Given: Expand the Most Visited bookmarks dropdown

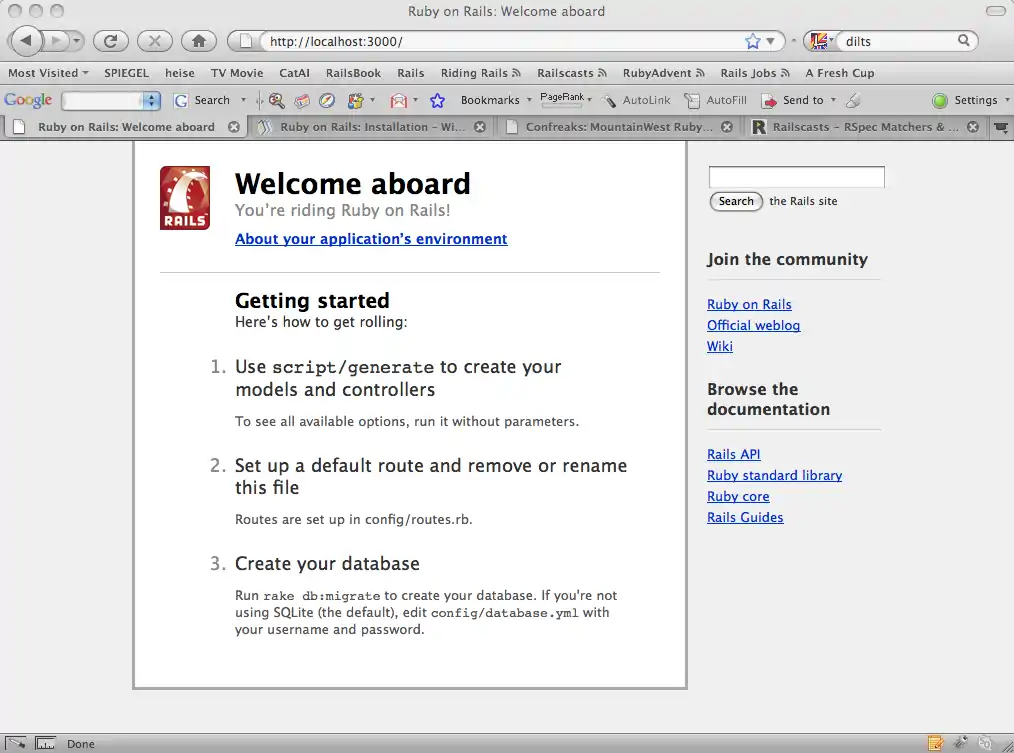Looking at the screenshot, I should pyautogui.click(x=85, y=72).
